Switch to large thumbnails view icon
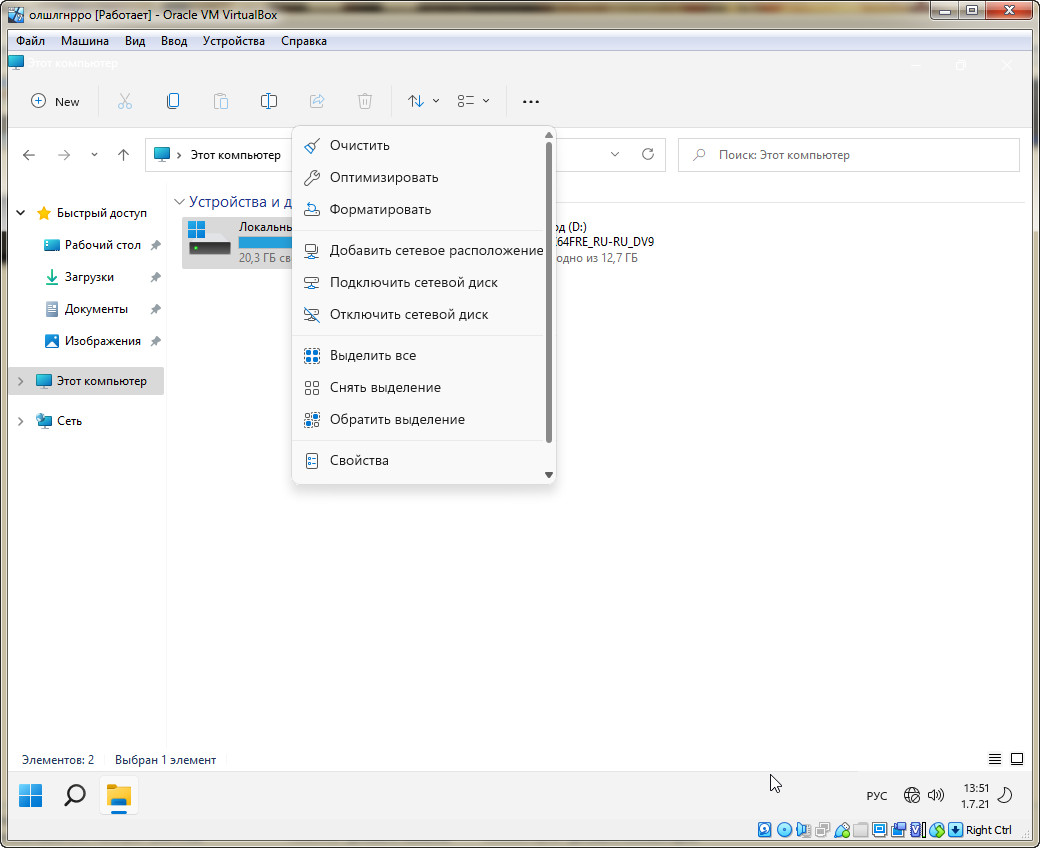Image resolution: width=1040 pixels, height=848 pixels. [x=1017, y=759]
